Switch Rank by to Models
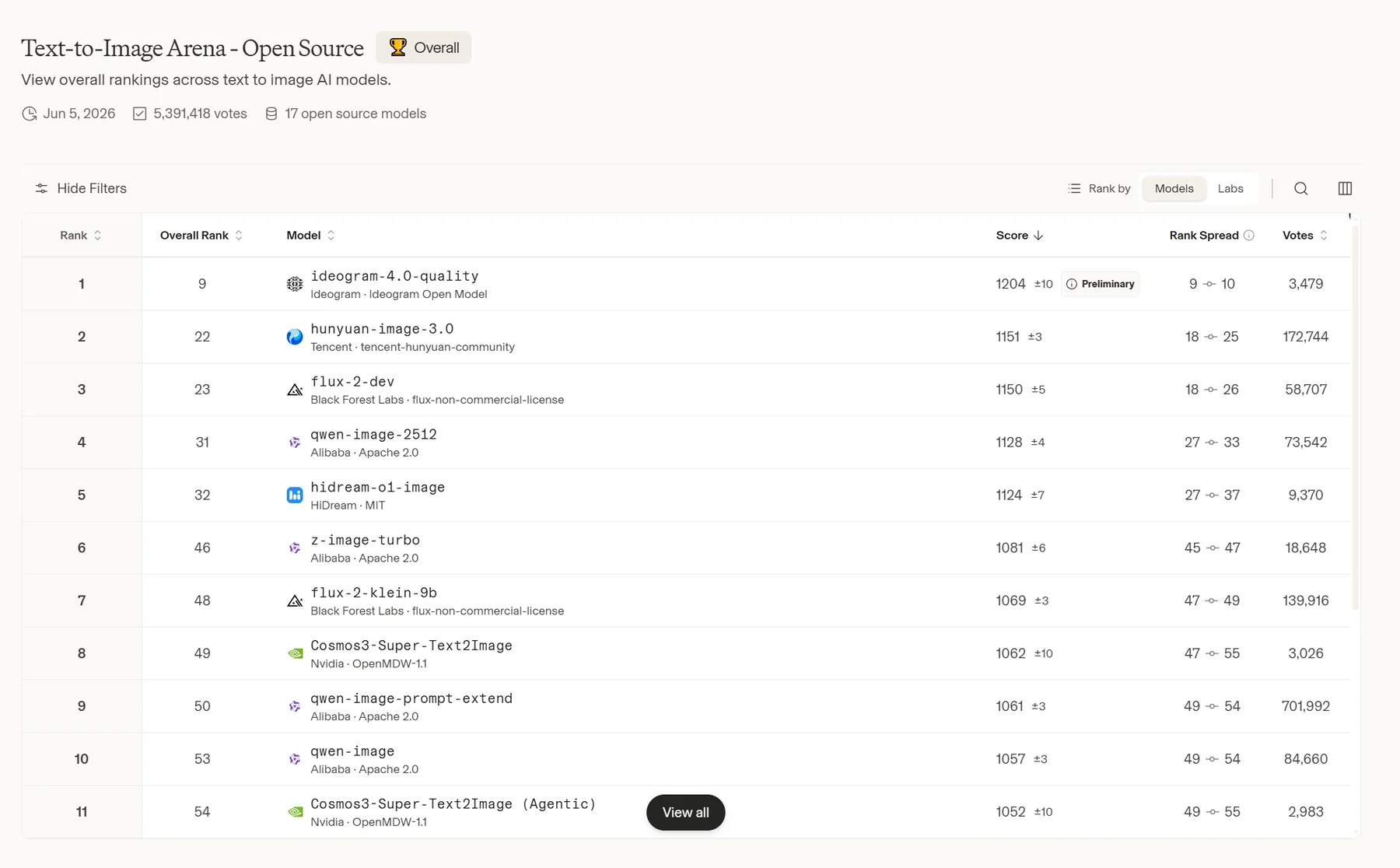Screen dimensions: 1400x868 [x=1174, y=188]
